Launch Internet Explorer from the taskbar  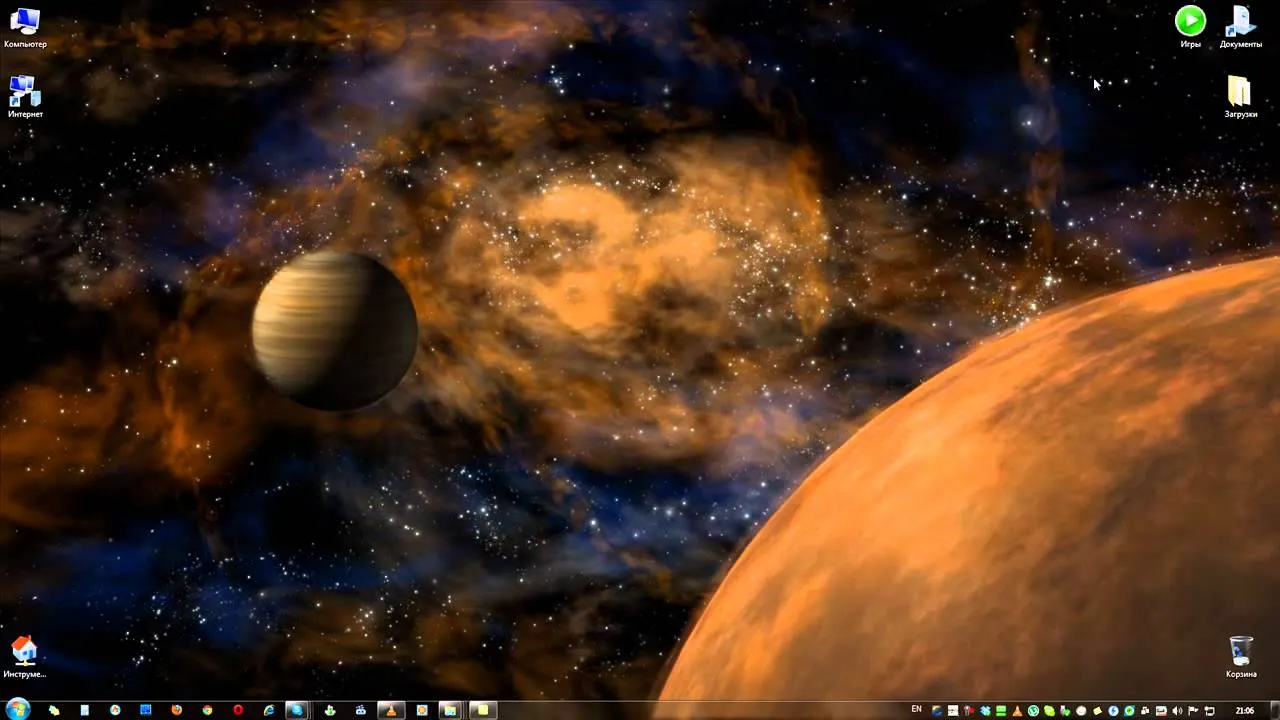[269, 710]
